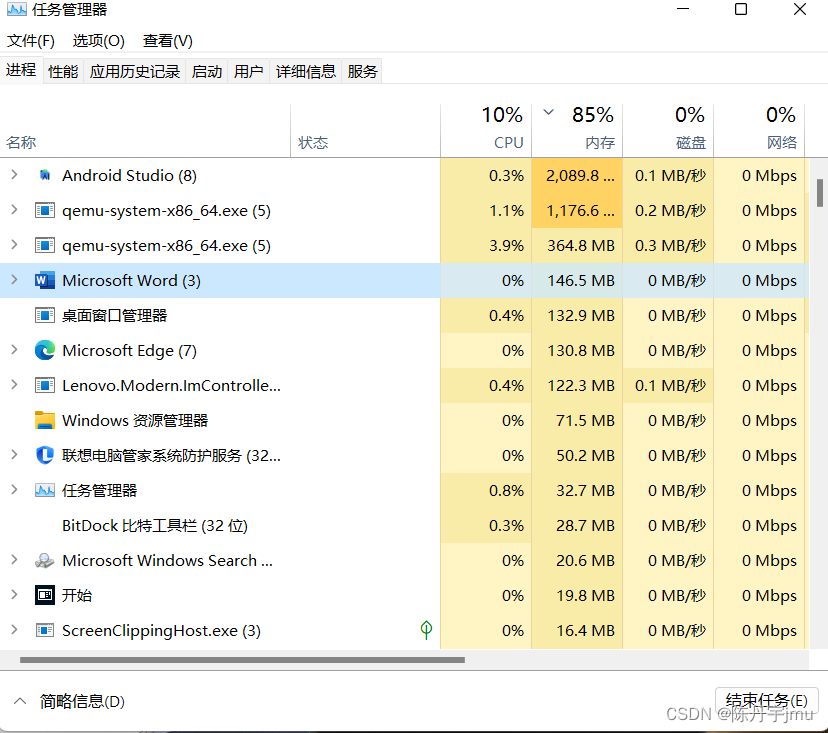
Task: Sort by the 磁盘 column header
Action: click(x=668, y=131)
